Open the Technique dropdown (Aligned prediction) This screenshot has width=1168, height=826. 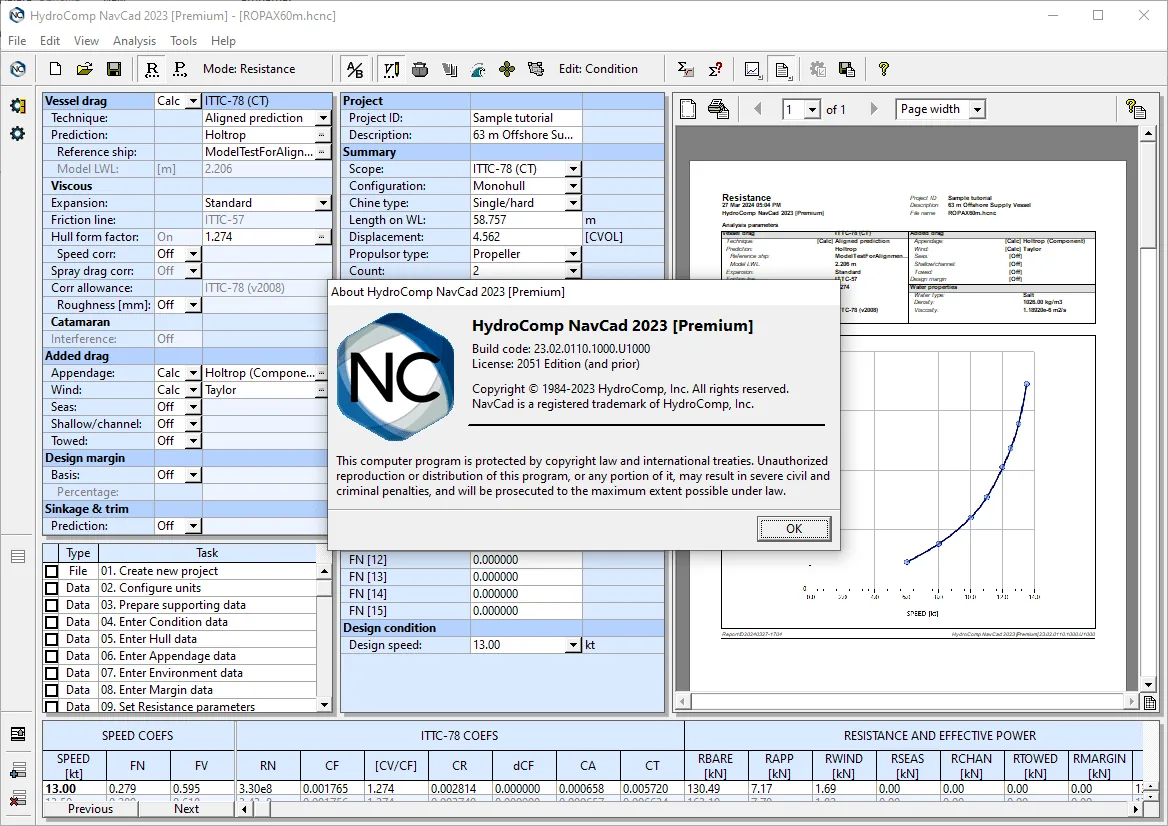click(x=323, y=118)
